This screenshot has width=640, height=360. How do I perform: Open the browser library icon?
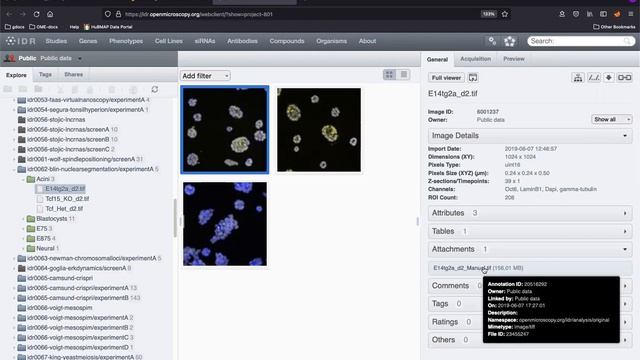tap(589, 14)
